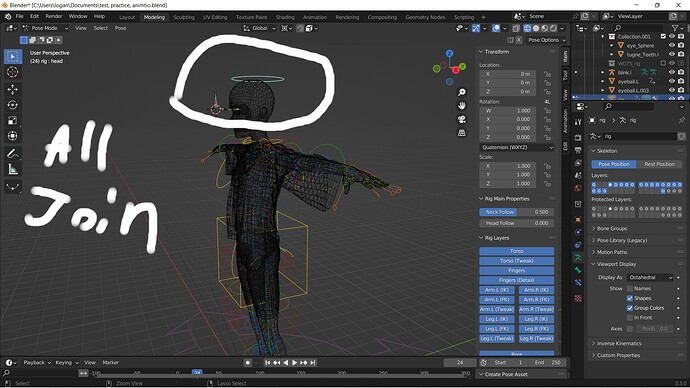Hide eyeball.L with its eye icon
Viewport: 690px width, 388px height.
(672, 81)
